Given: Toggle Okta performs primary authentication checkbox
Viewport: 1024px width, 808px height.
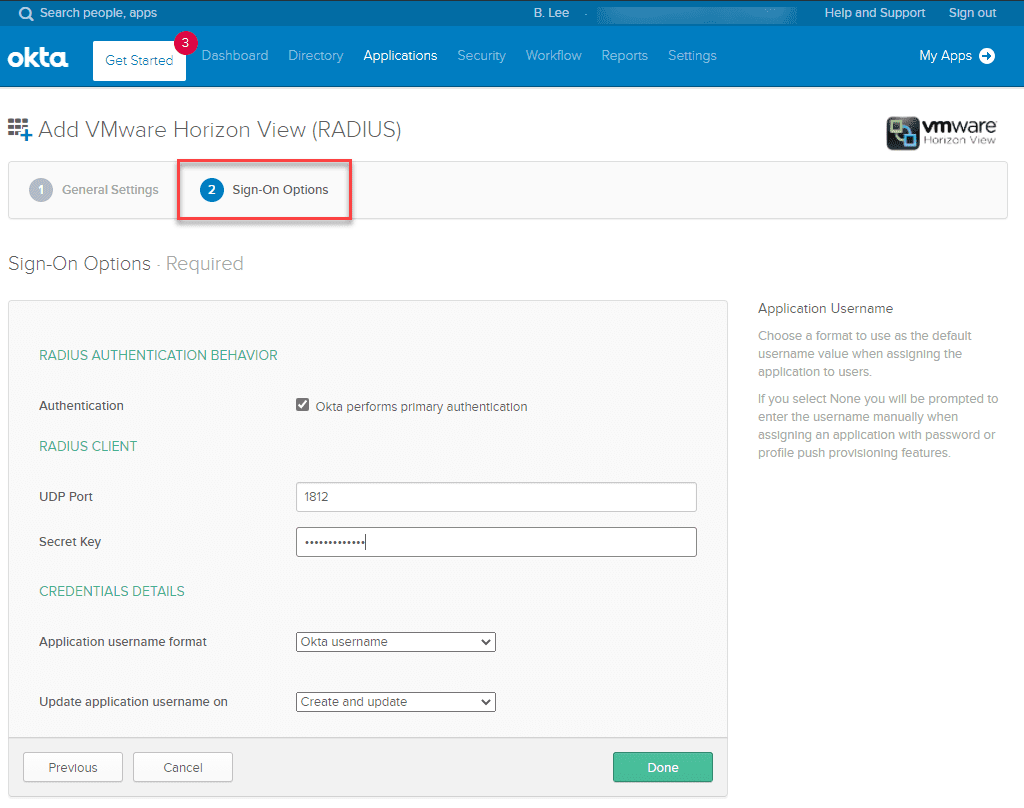Looking at the screenshot, I should pos(302,405).
